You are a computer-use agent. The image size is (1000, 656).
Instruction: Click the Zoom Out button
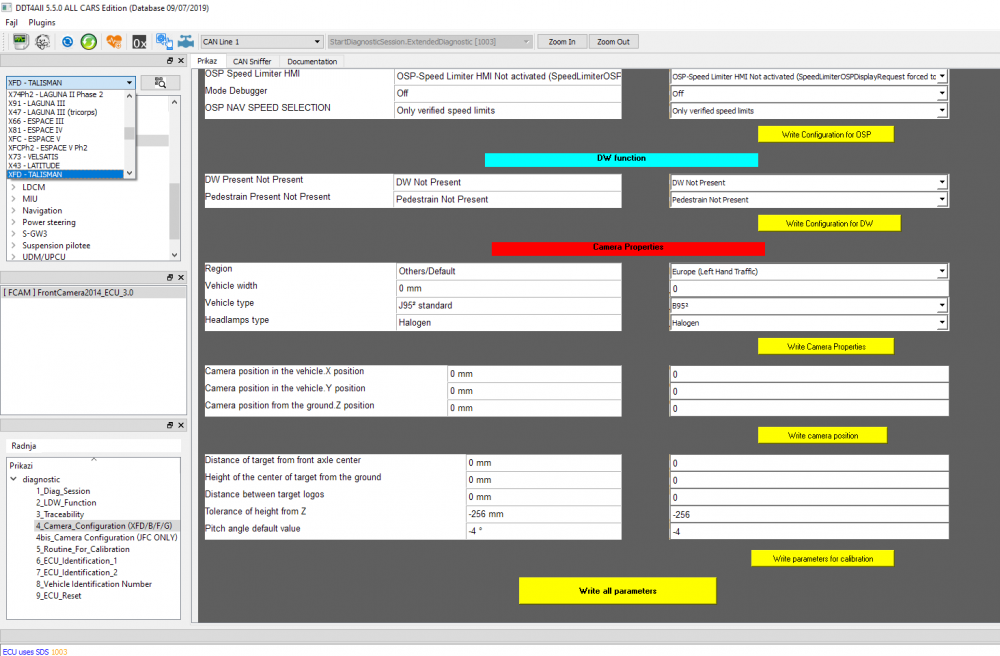pyautogui.click(x=613, y=42)
